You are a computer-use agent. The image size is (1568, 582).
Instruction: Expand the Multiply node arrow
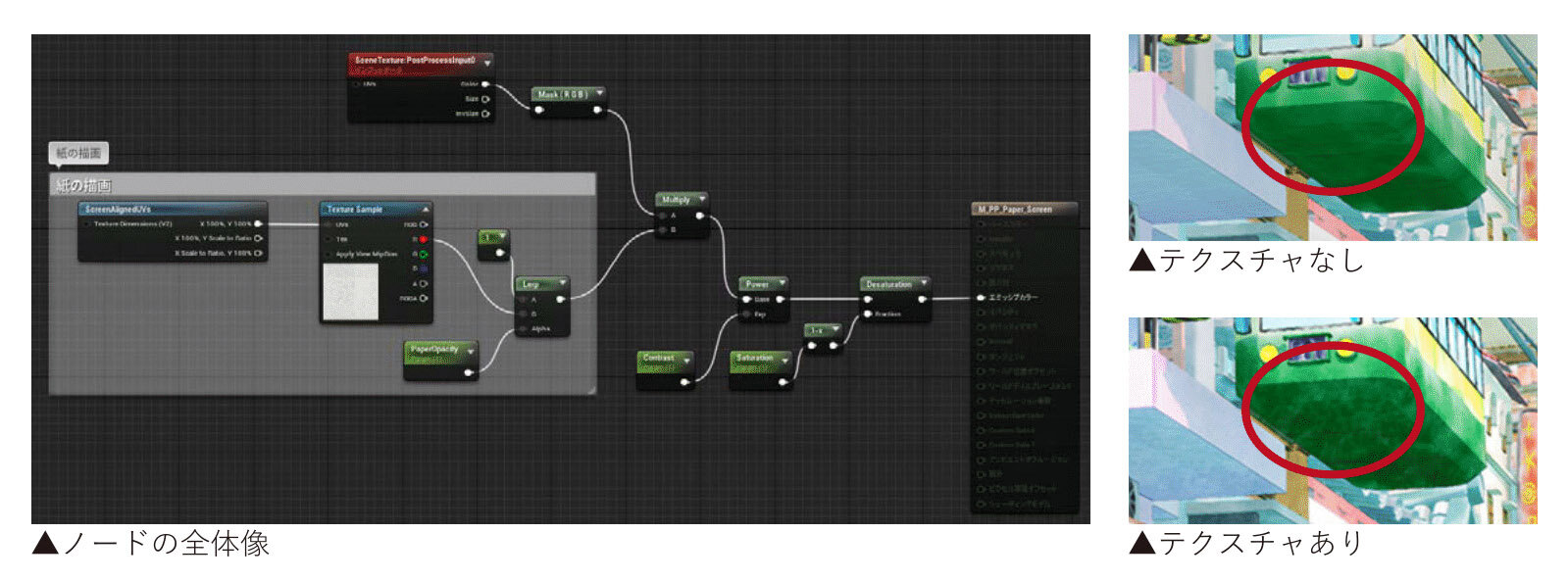[x=702, y=200]
